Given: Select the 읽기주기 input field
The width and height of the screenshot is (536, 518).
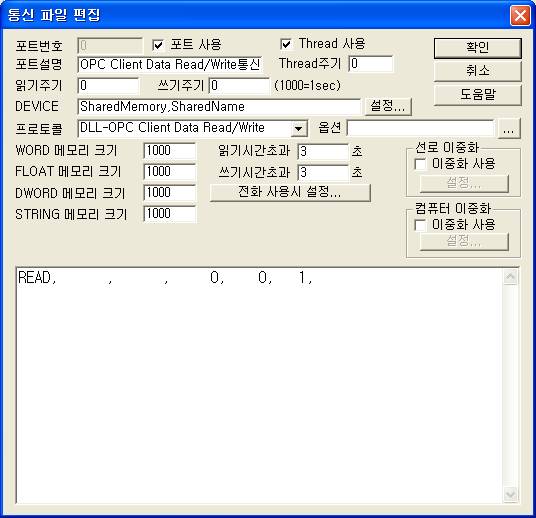Looking at the screenshot, I should [108, 85].
